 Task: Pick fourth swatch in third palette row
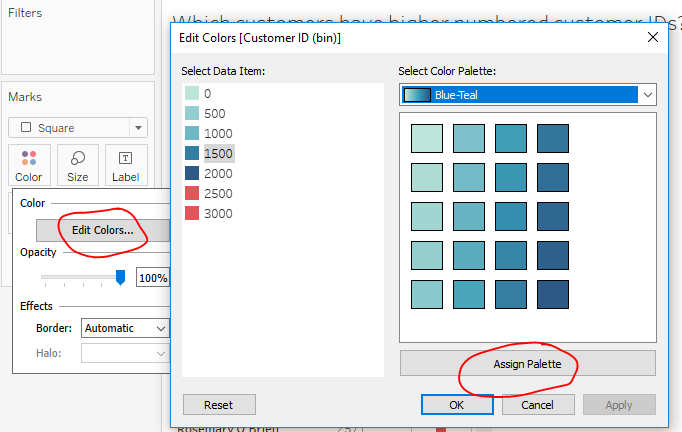point(553,216)
